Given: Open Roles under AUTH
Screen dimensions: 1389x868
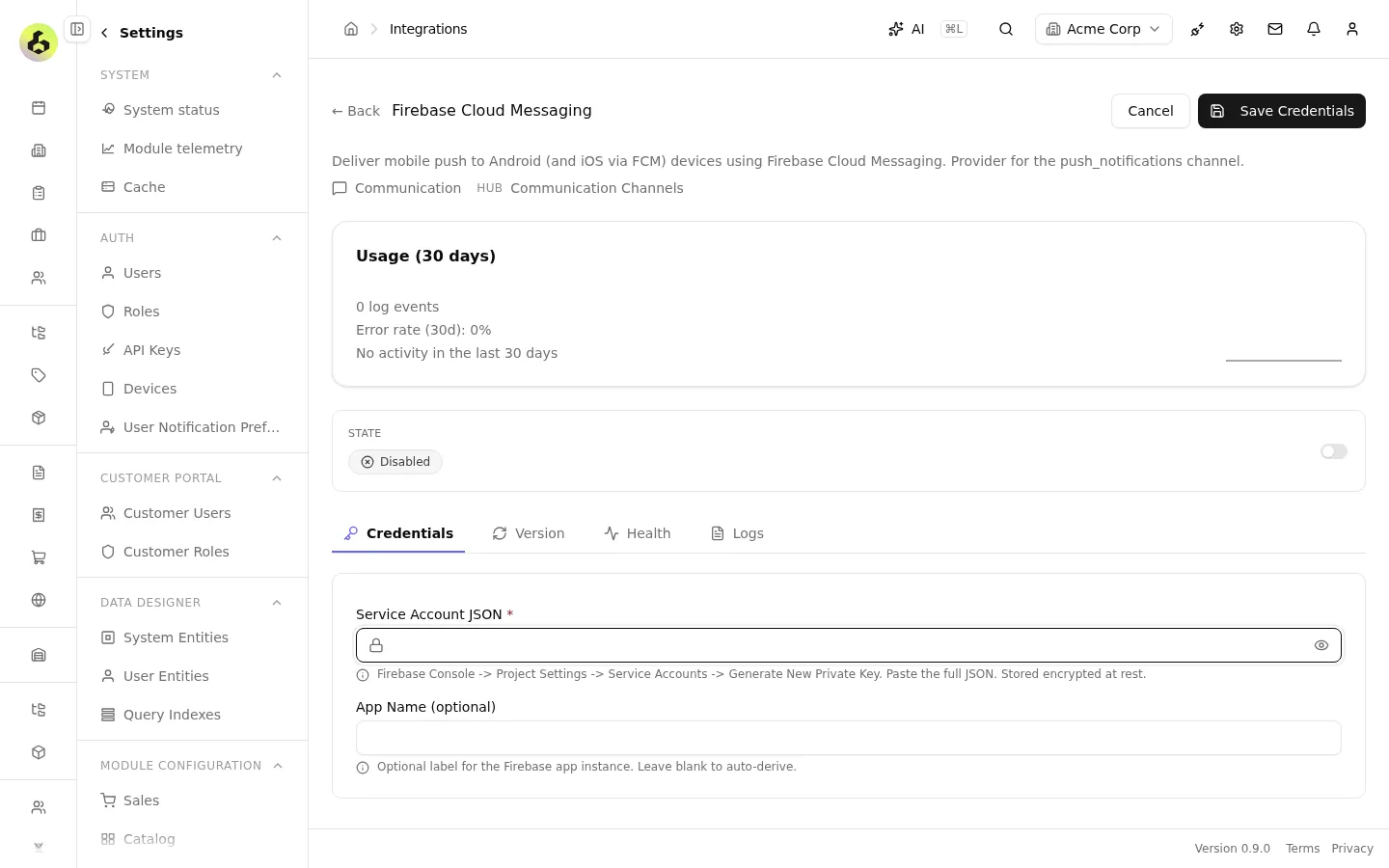Looking at the screenshot, I should point(193,312).
